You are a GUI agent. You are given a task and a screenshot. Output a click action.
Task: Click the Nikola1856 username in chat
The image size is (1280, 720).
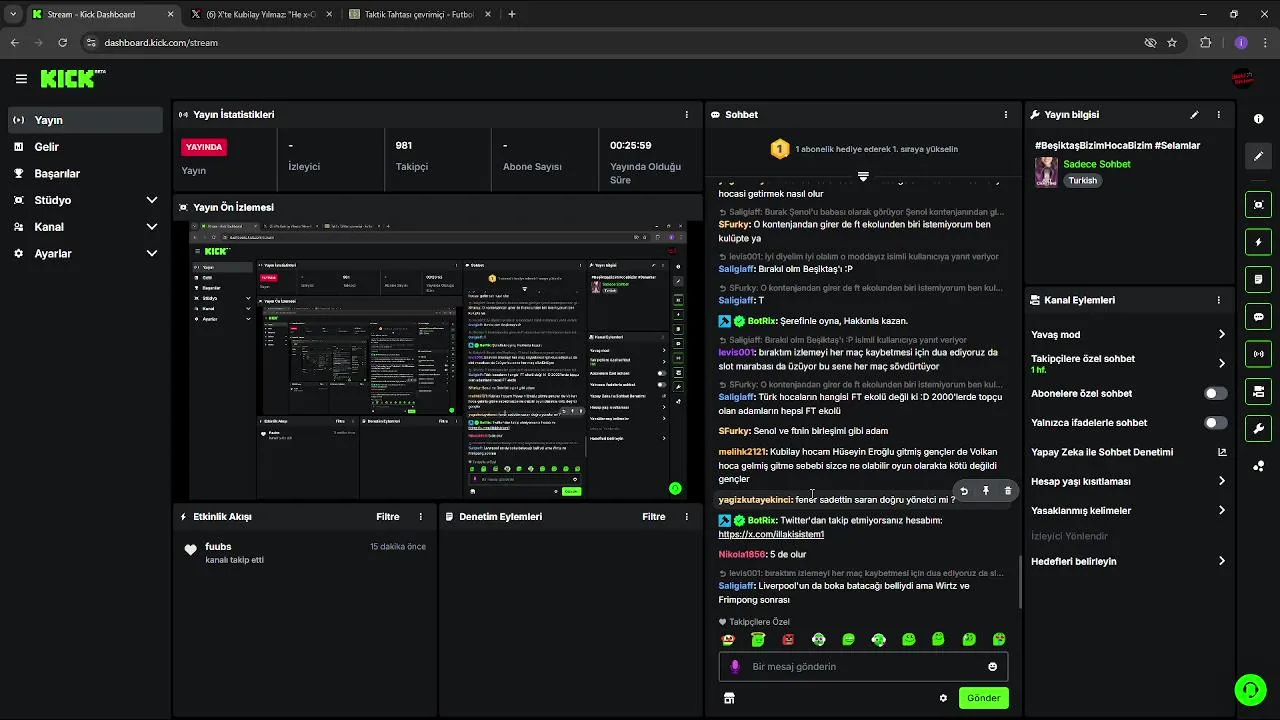tap(742, 555)
